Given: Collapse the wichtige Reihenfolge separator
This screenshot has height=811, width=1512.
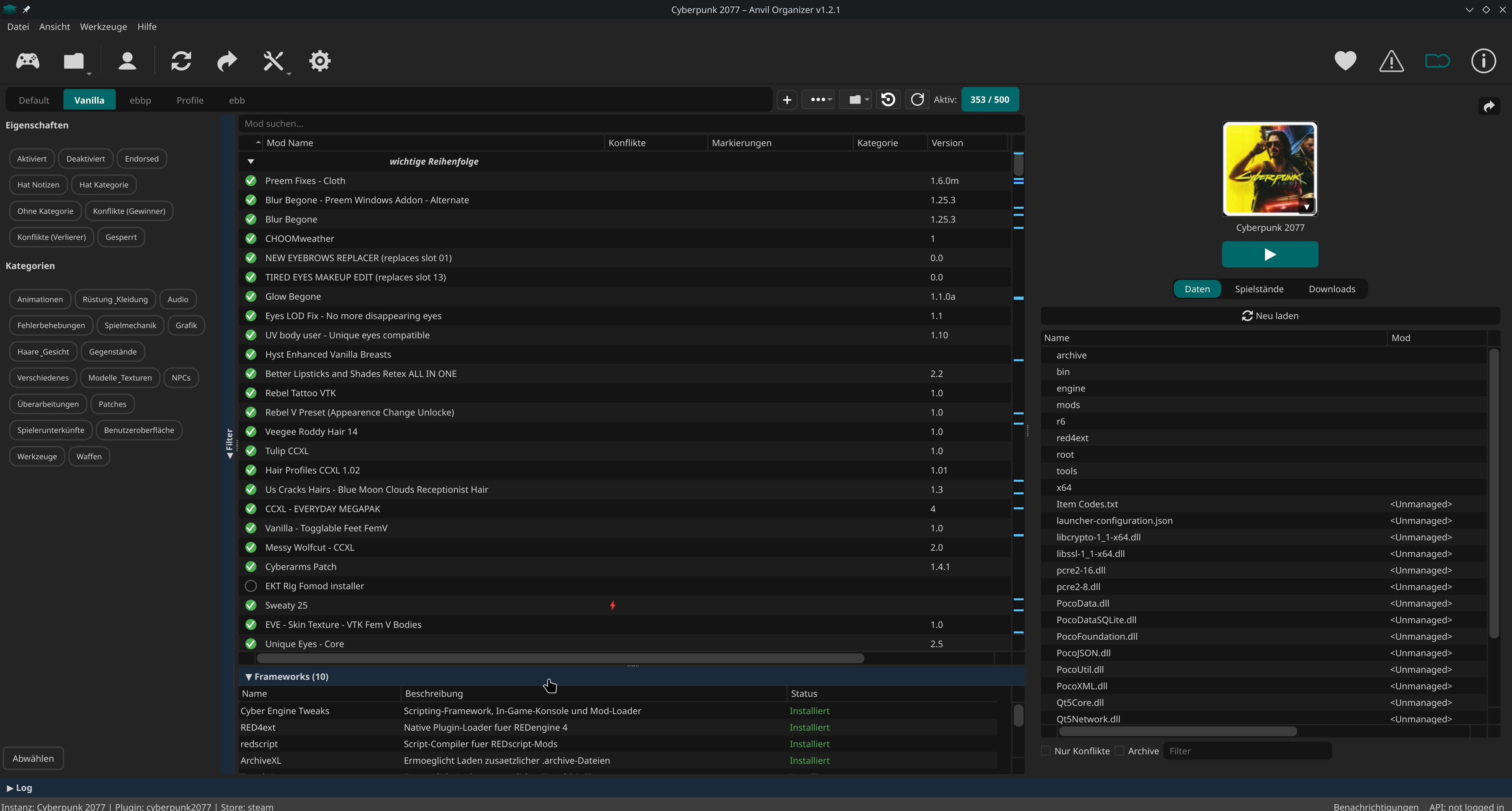Looking at the screenshot, I should coord(250,161).
